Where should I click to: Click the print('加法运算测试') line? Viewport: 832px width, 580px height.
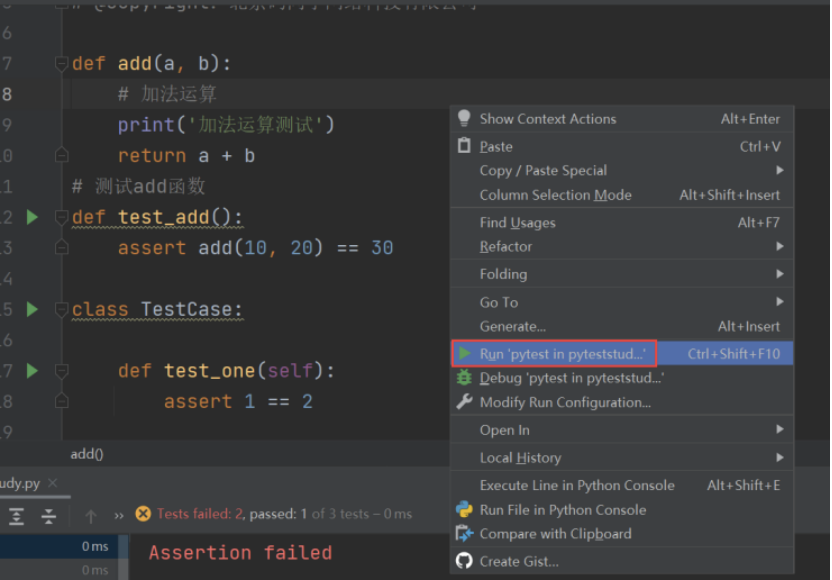(226, 125)
